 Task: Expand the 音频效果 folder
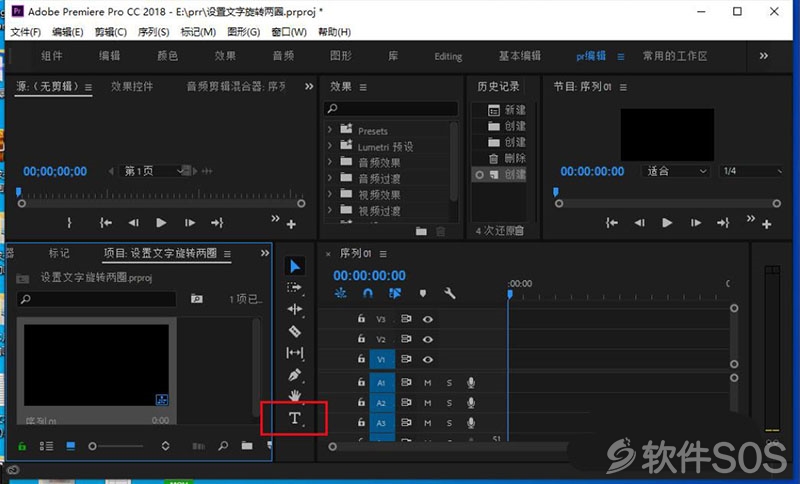click(330, 162)
